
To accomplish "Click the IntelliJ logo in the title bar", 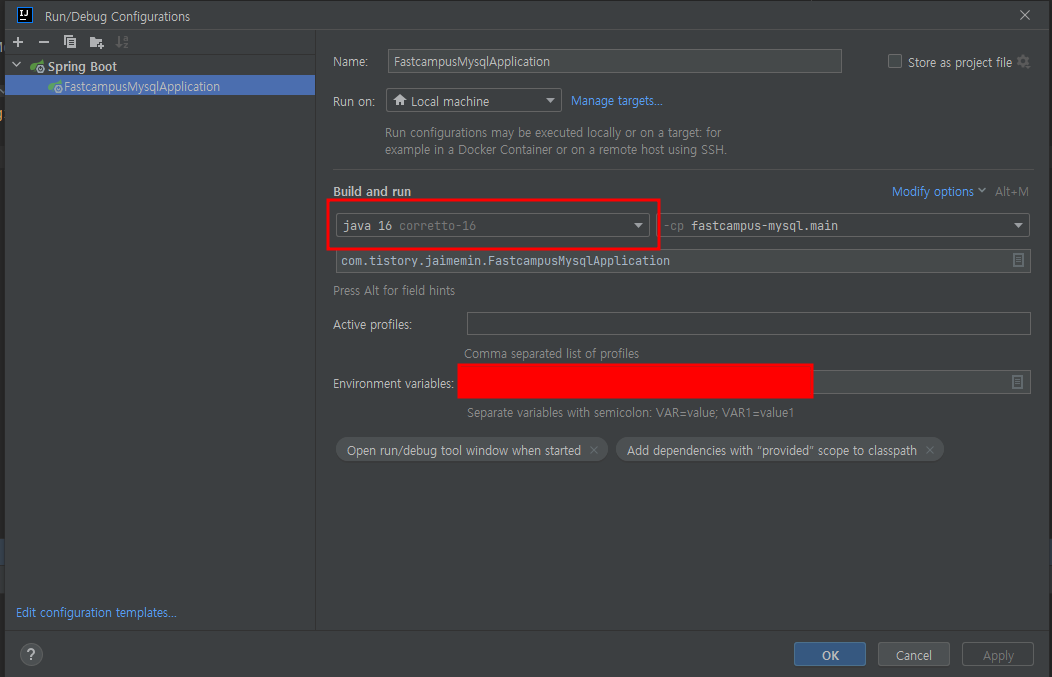I will [x=25, y=15].
